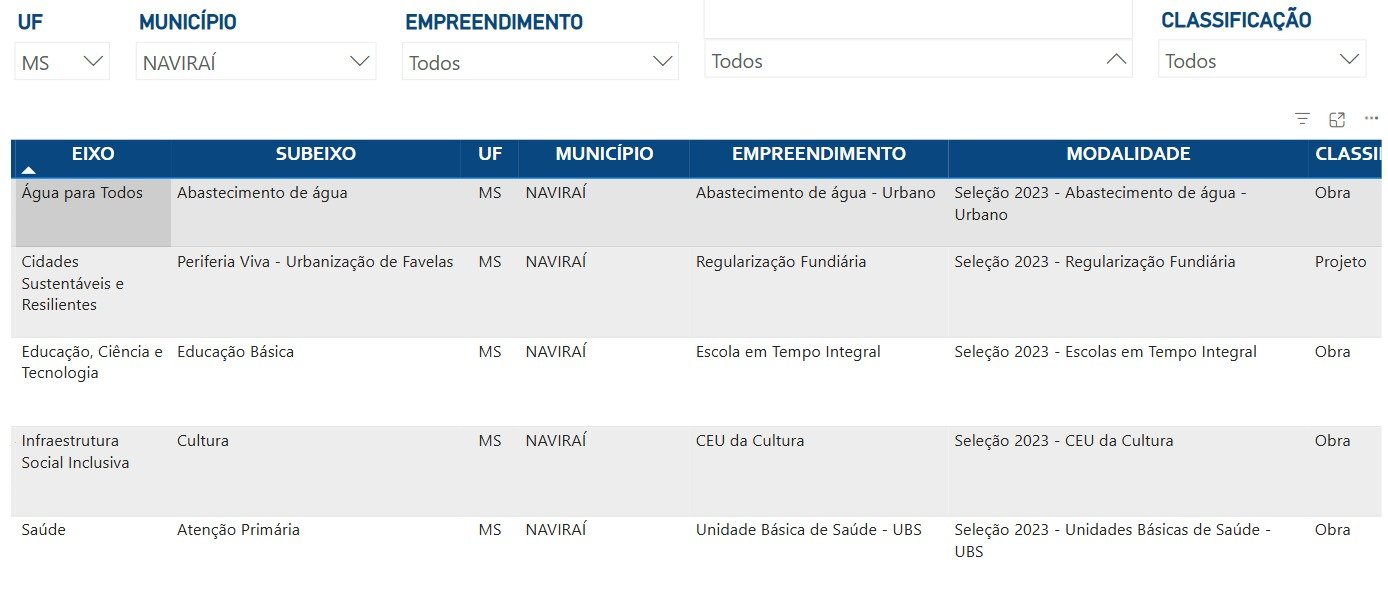Click the table's EMPREENDIMENTO column header
1388x591 pixels.
818,154
